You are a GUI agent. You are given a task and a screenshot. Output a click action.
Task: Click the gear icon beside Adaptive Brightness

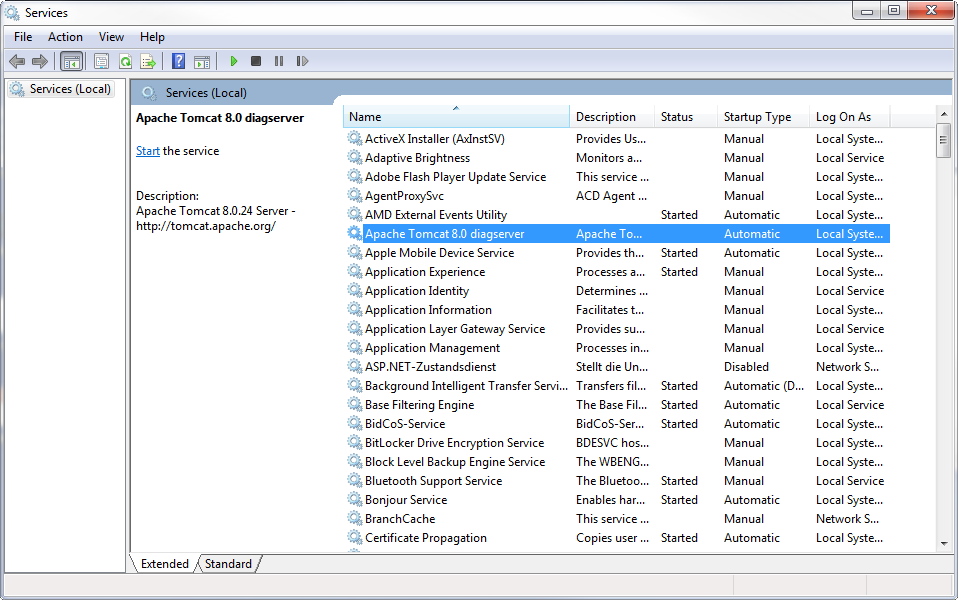[355, 158]
